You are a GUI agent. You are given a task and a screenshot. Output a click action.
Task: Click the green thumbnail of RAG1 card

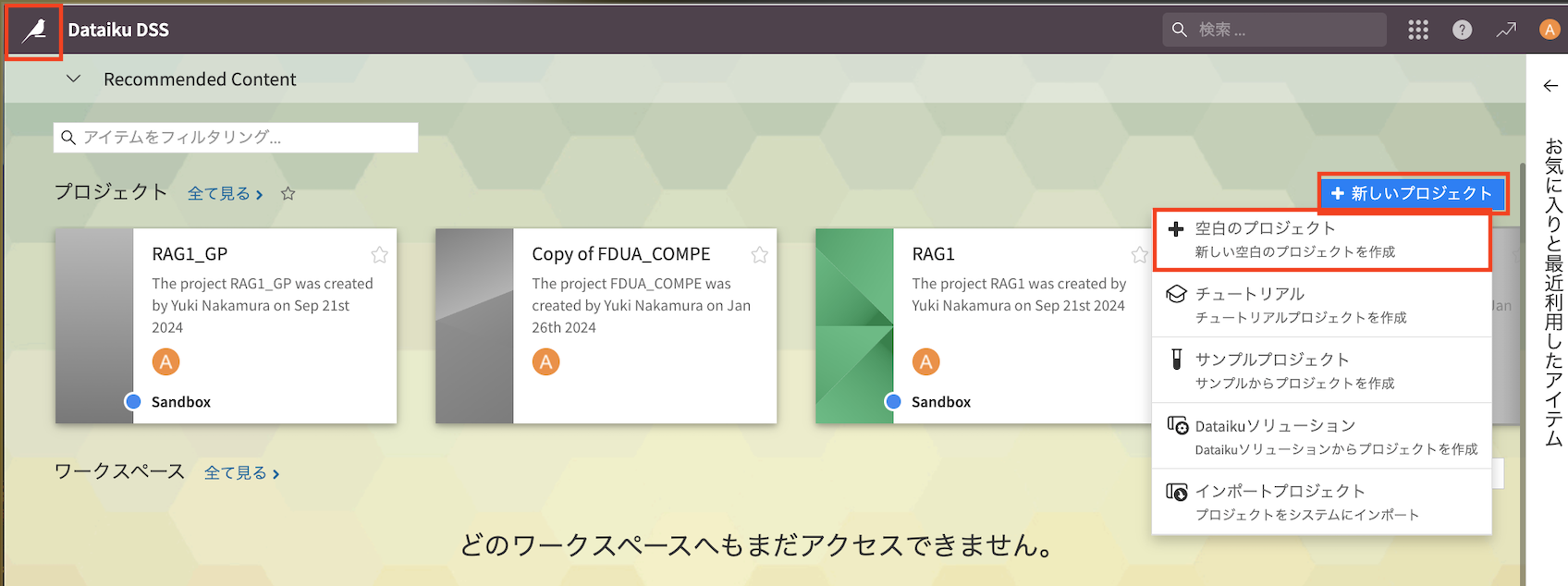pos(854,326)
